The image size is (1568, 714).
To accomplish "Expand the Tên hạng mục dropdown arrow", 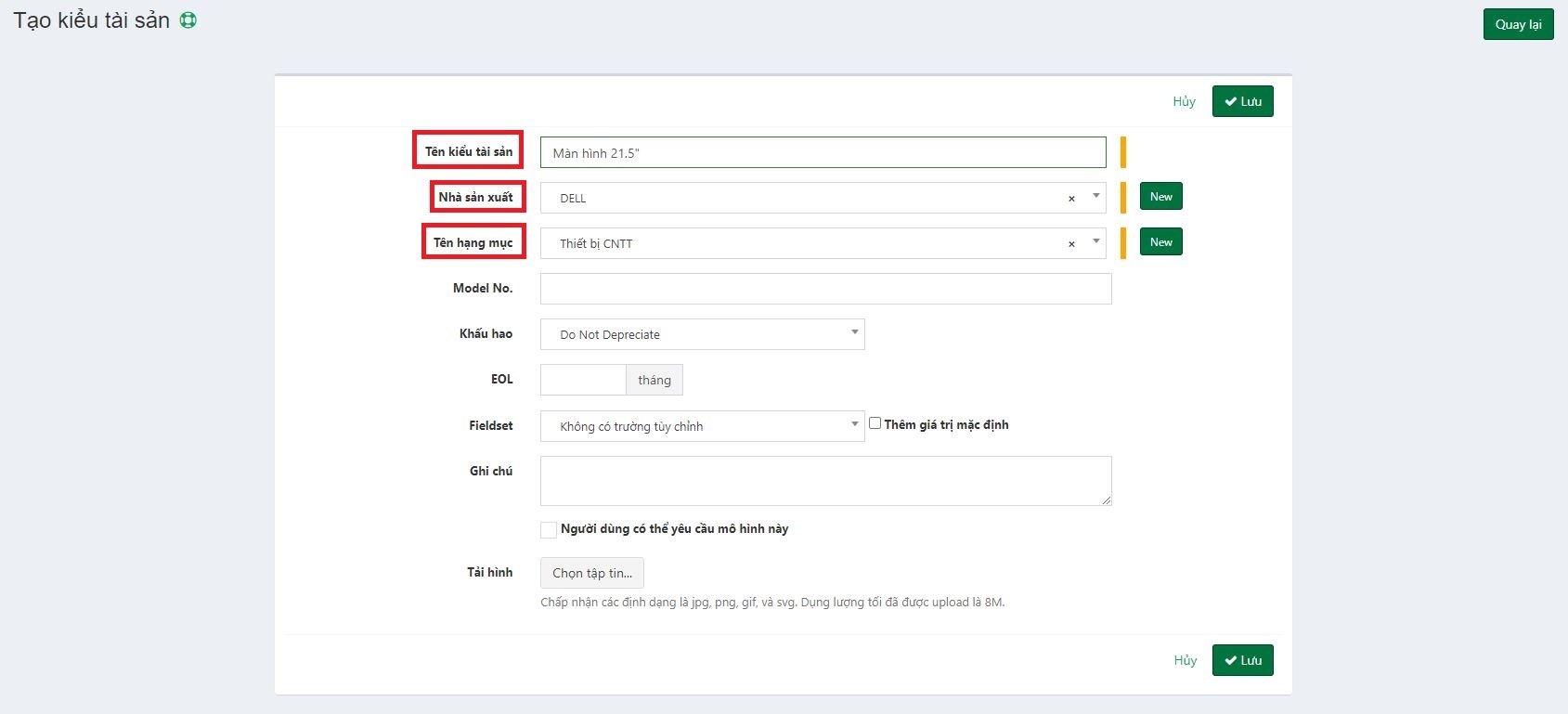I will (x=1095, y=241).
